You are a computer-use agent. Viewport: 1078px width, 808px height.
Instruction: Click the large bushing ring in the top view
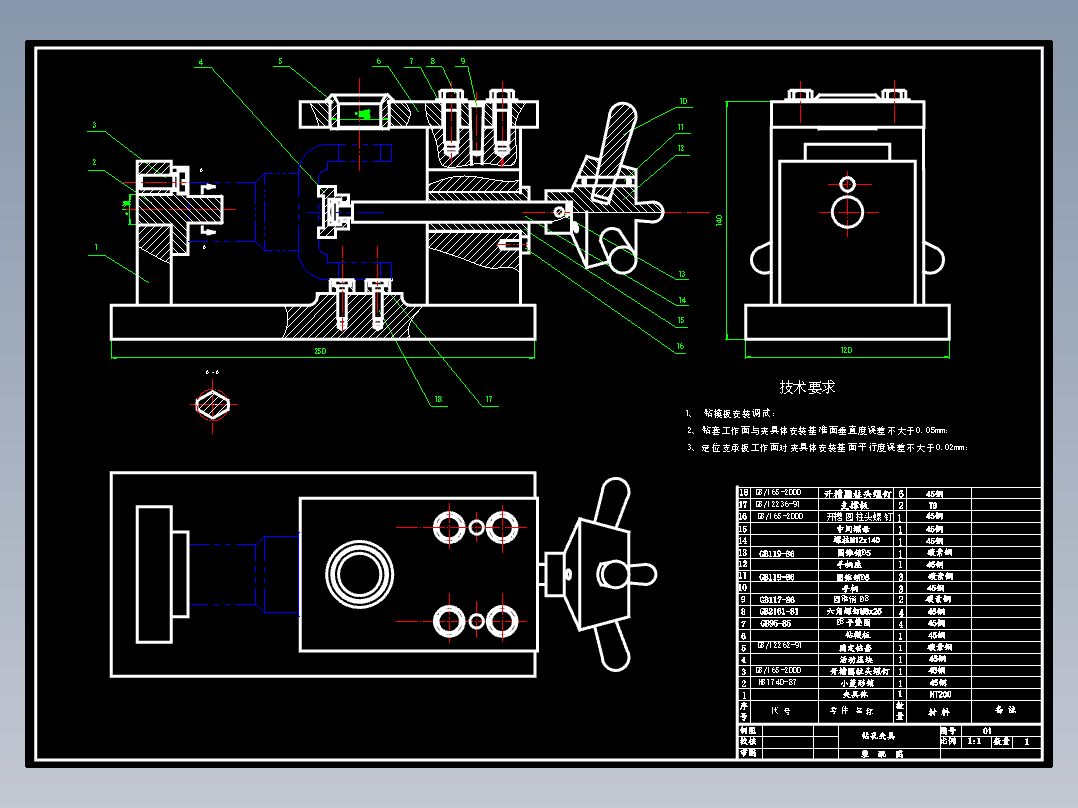click(x=360, y=574)
